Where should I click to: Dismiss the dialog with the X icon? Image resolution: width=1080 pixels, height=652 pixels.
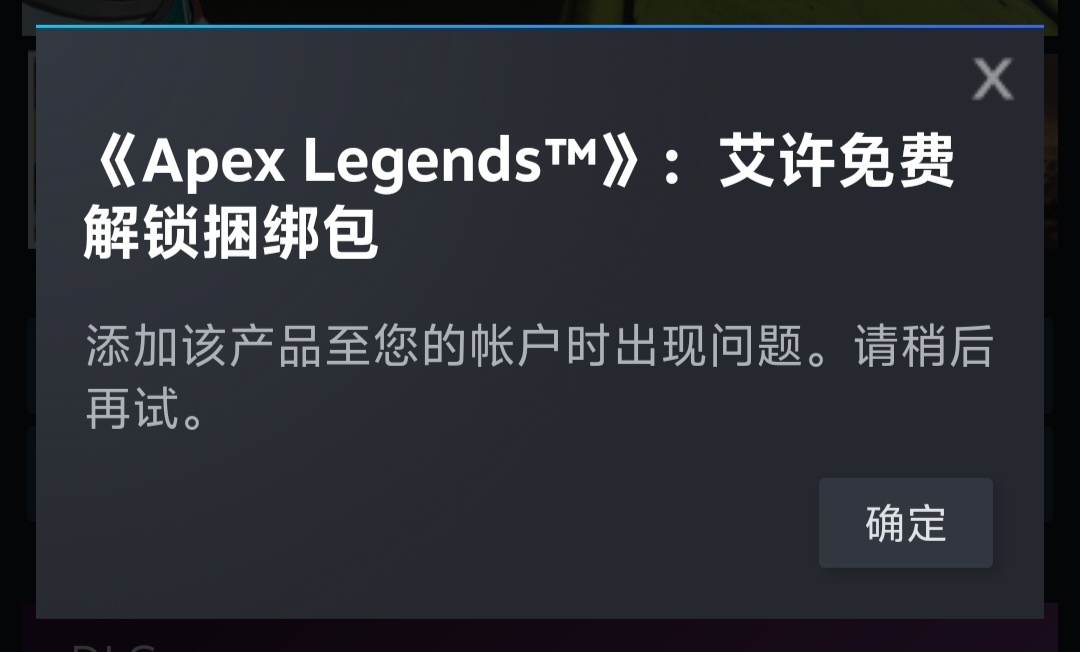[993, 78]
